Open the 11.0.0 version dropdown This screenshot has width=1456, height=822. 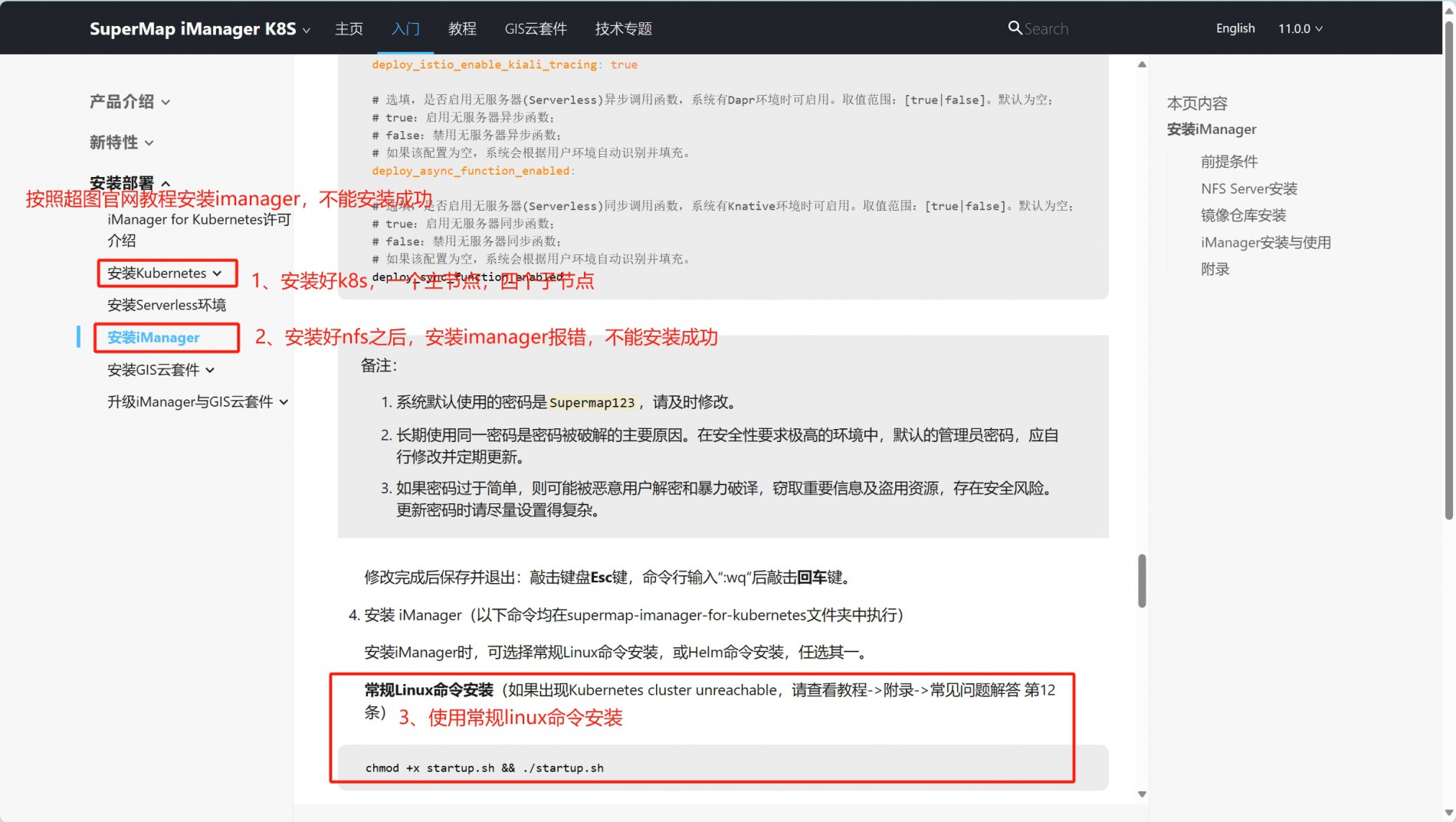pos(1300,28)
